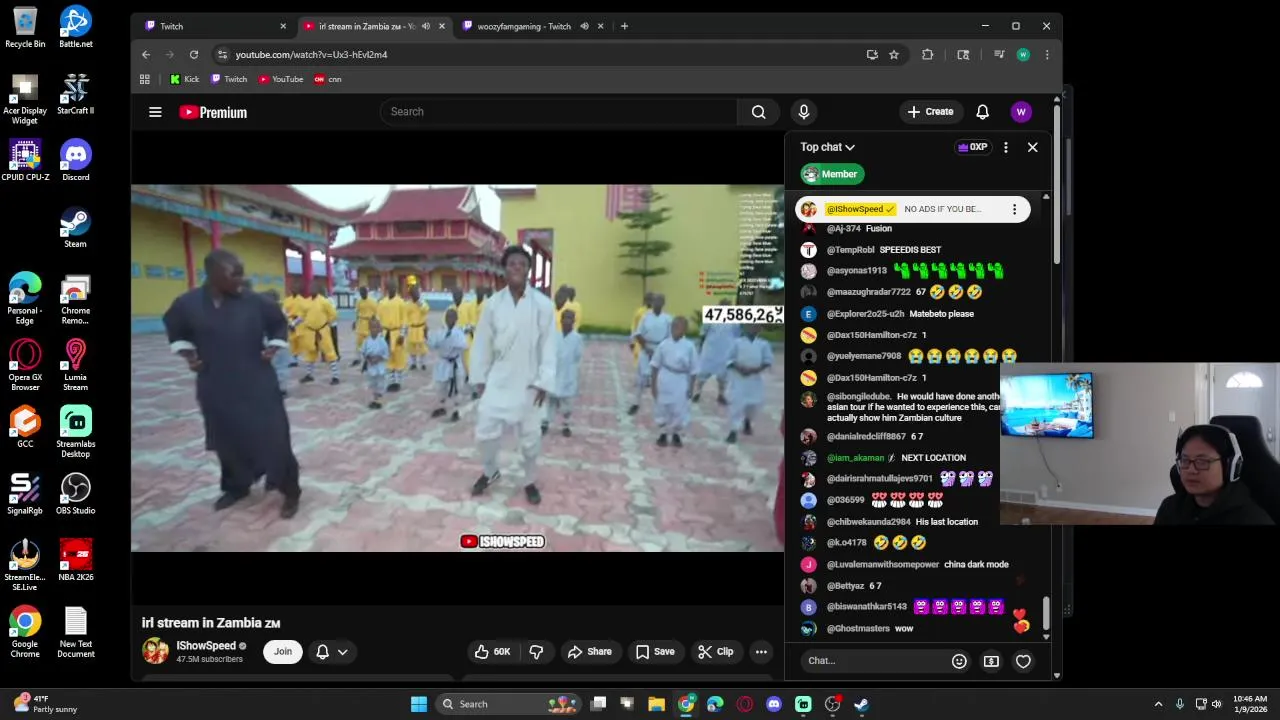Mute the woozyfamgaming Twitch tab audio
Viewport: 1280px width, 720px height.
(584, 26)
